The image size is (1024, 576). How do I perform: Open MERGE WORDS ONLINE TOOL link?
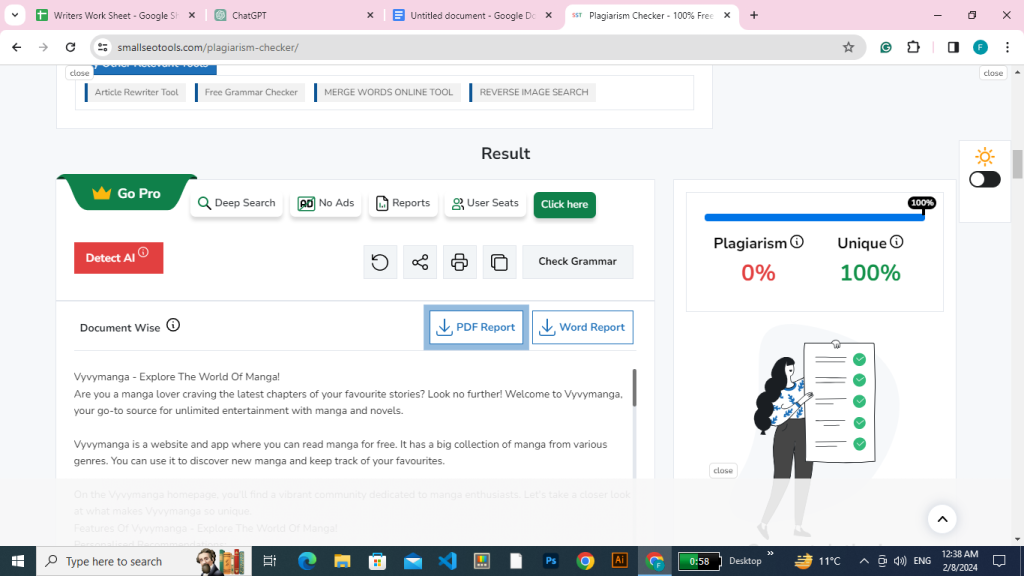(x=388, y=92)
